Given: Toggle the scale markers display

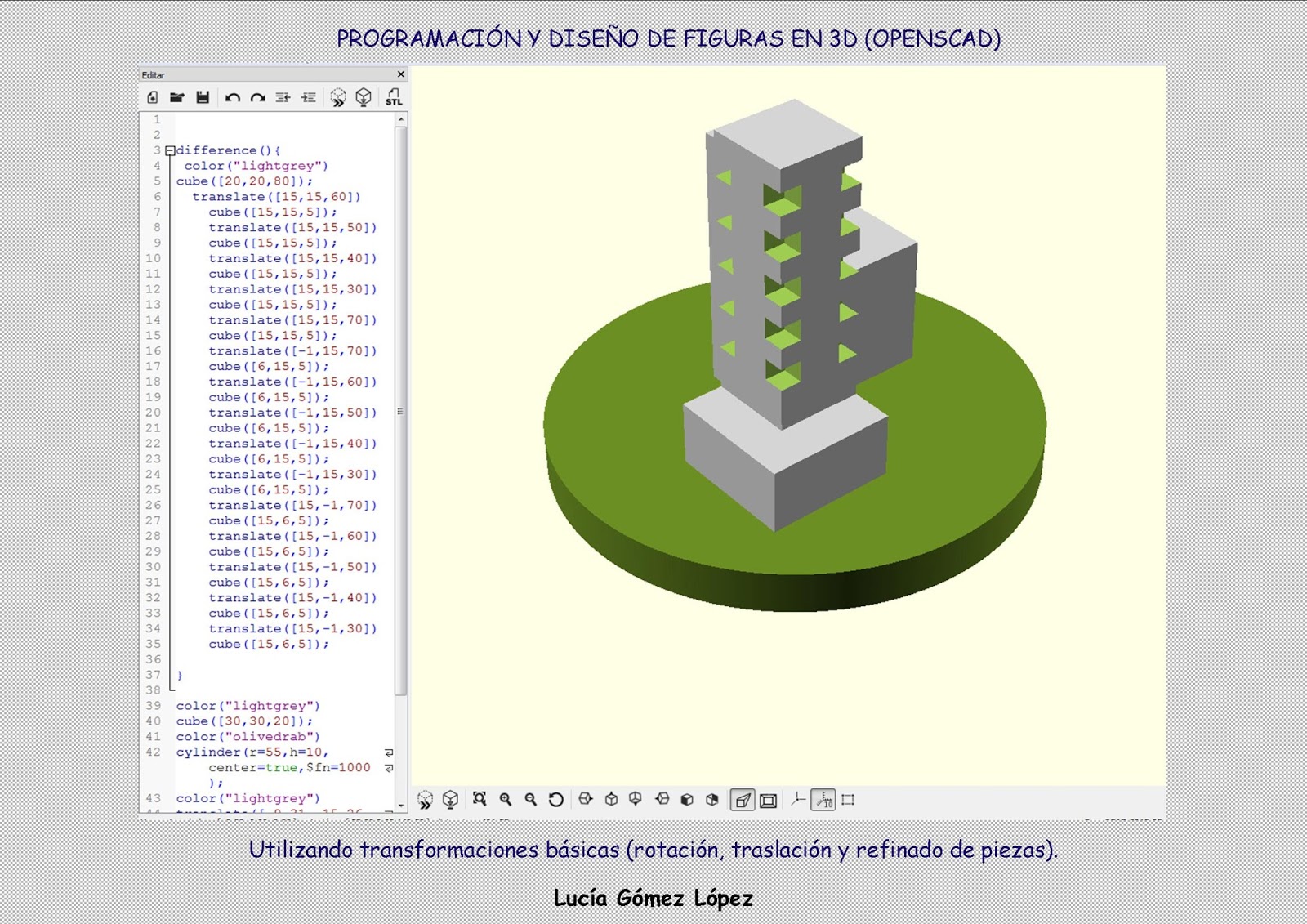Looking at the screenshot, I should click(x=823, y=801).
